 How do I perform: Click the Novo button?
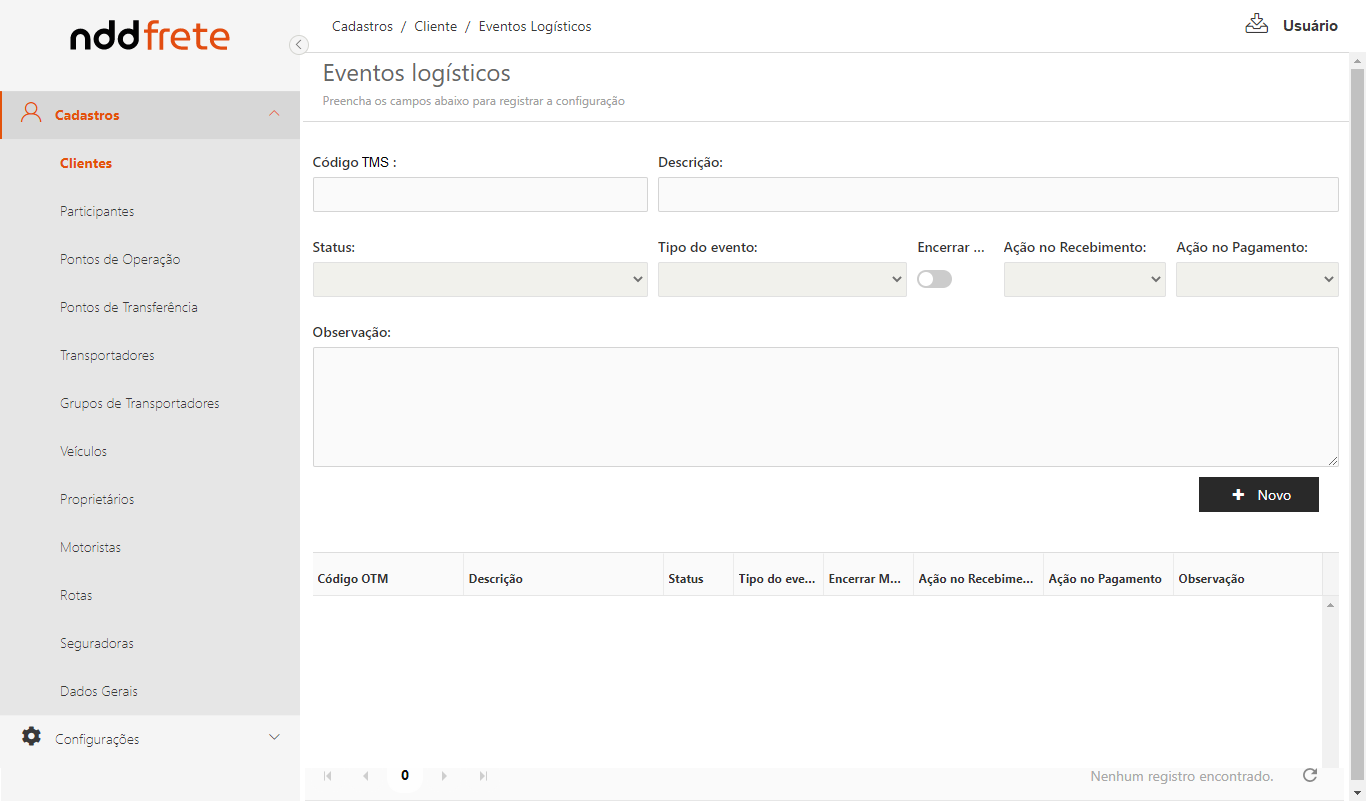(x=1258, y=495)
